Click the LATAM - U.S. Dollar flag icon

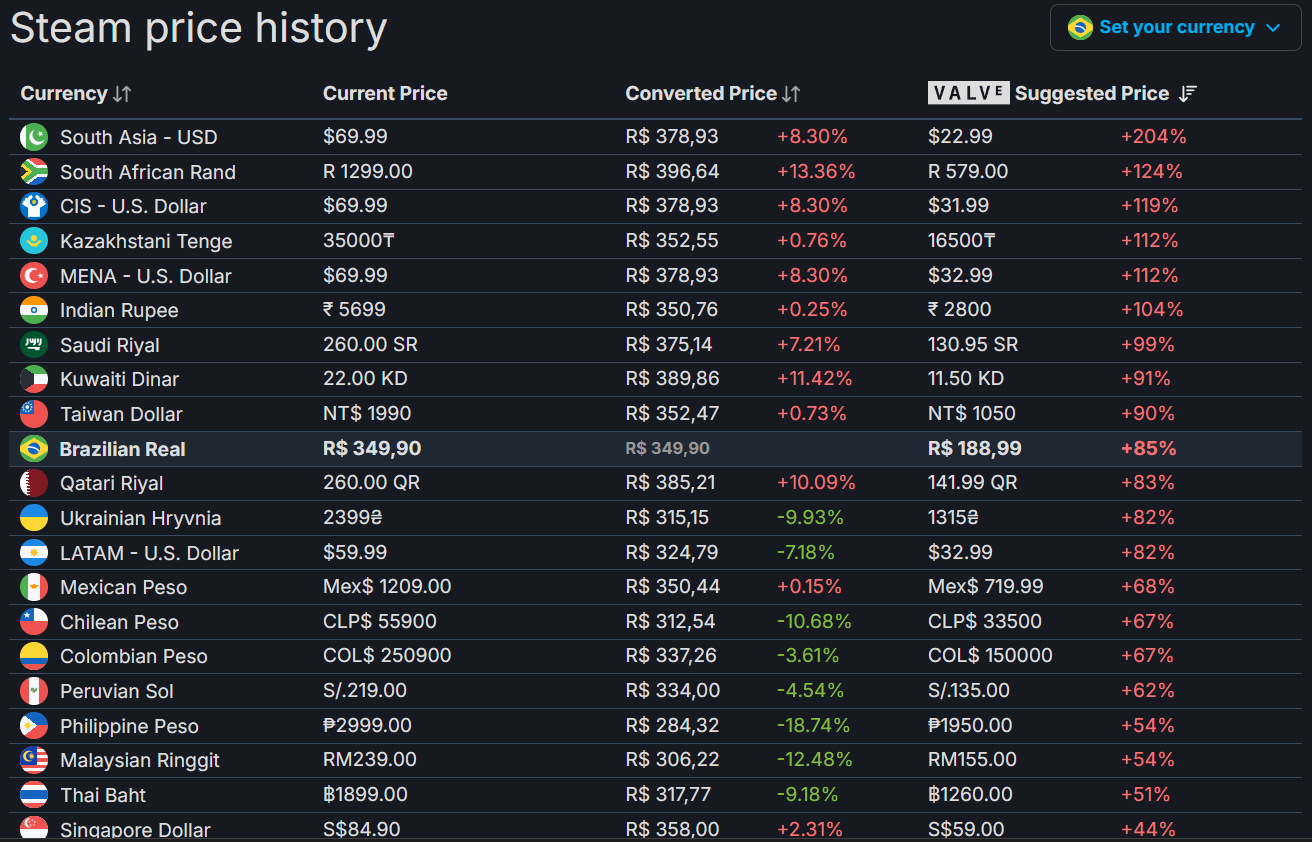tap(34, 553)
